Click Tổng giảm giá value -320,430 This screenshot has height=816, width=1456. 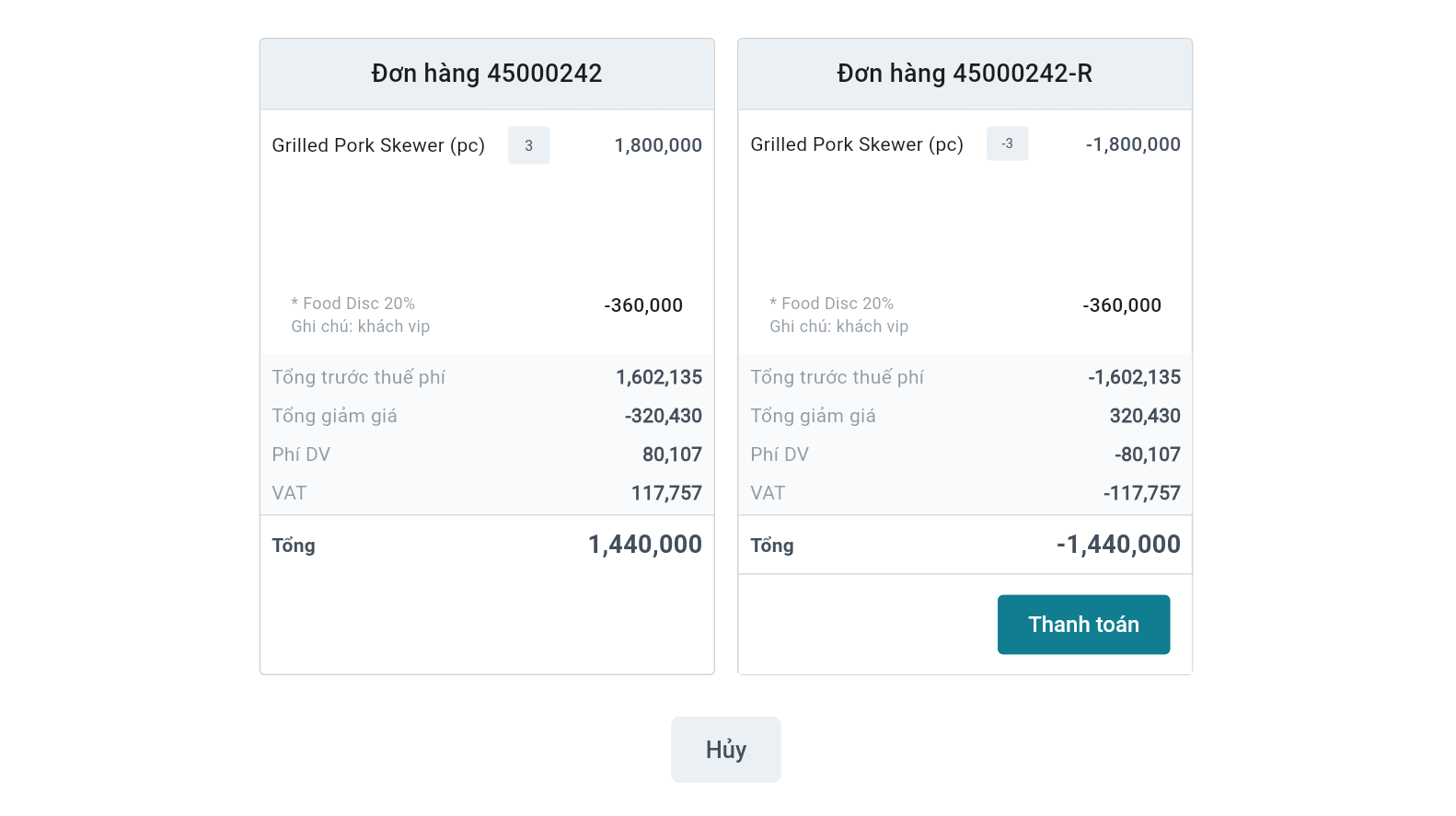coord(663,416)
